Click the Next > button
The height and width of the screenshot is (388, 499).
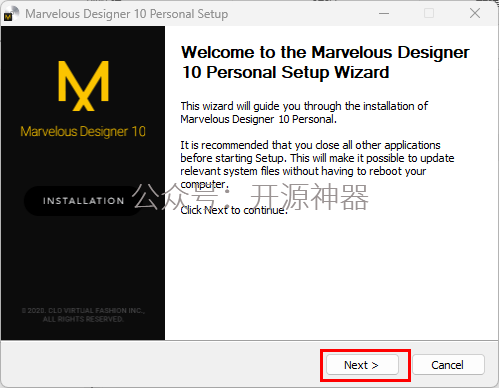click(x=362, y=365)
